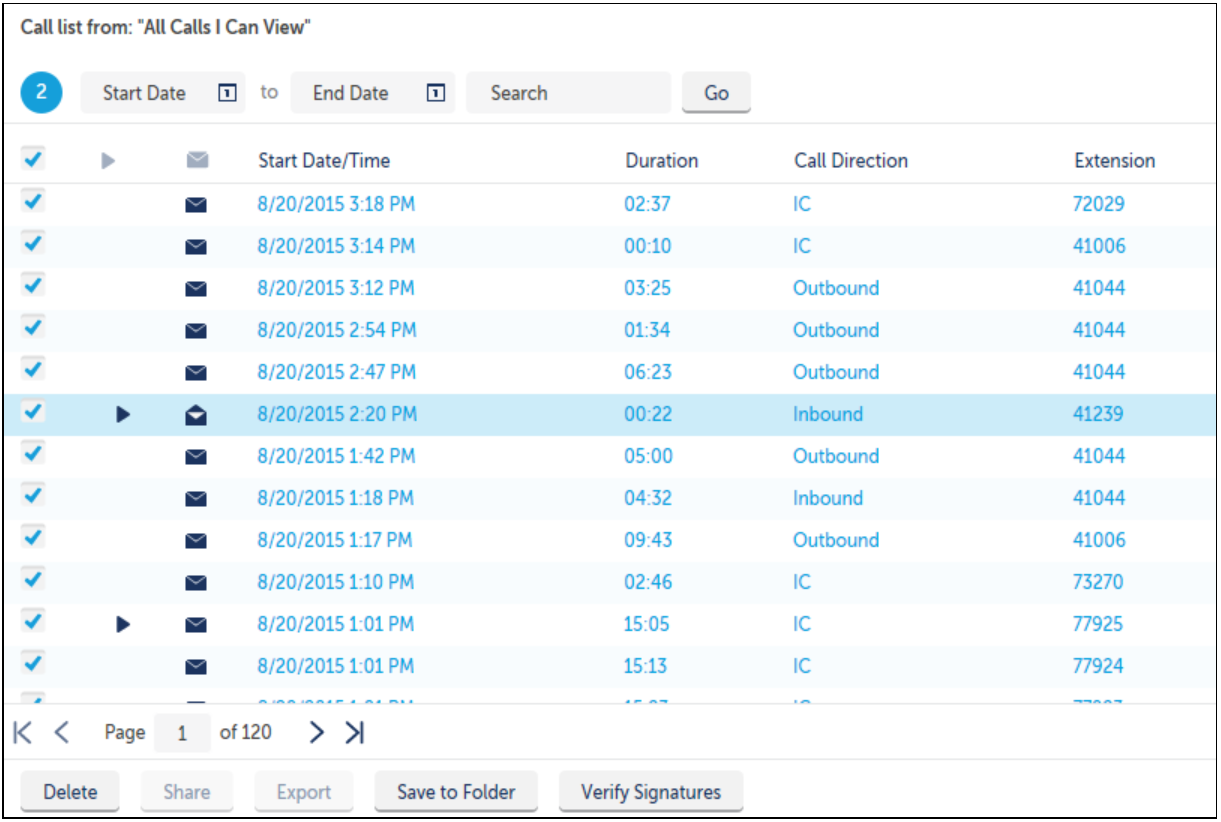This screenshot has width=1221, height=822.
Task: Go to the previous page
Action: click(62, 733)
